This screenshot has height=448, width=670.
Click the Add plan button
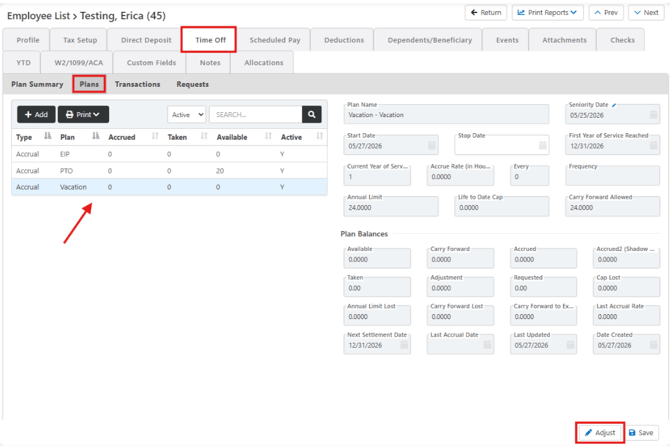point(36,115)
